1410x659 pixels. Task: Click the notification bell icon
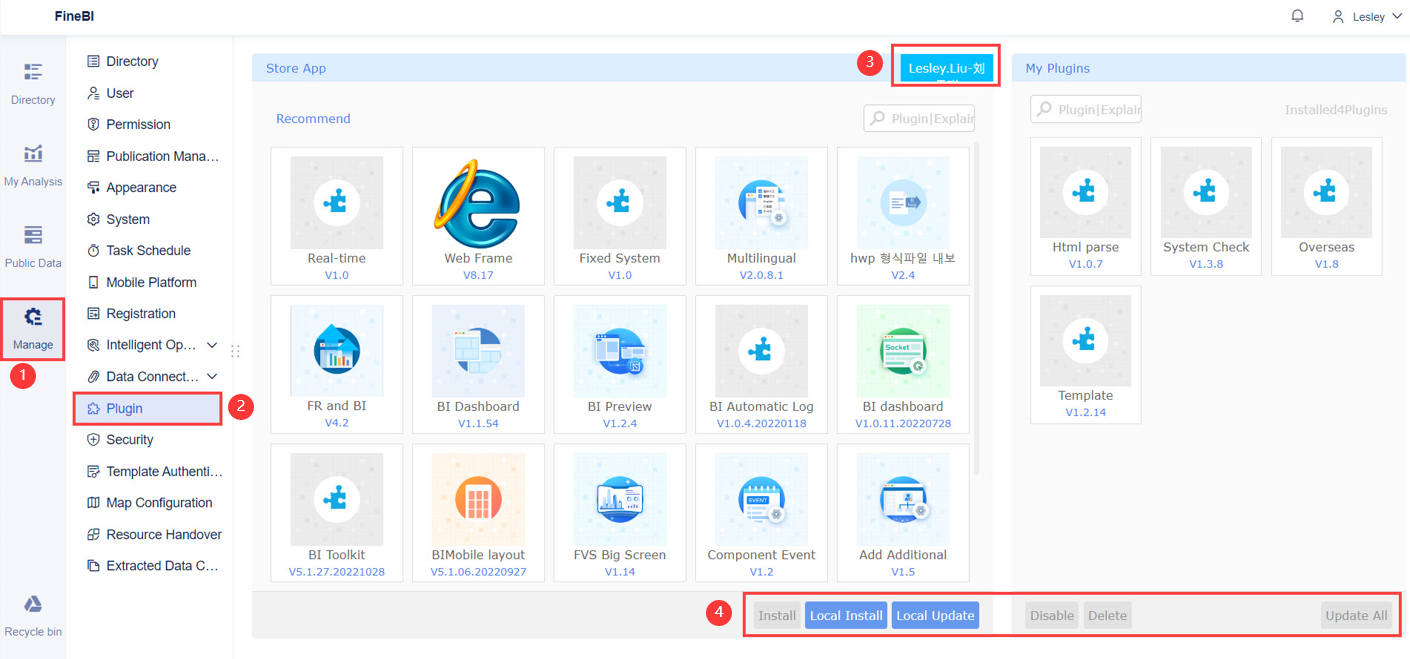pos(1297,16)
